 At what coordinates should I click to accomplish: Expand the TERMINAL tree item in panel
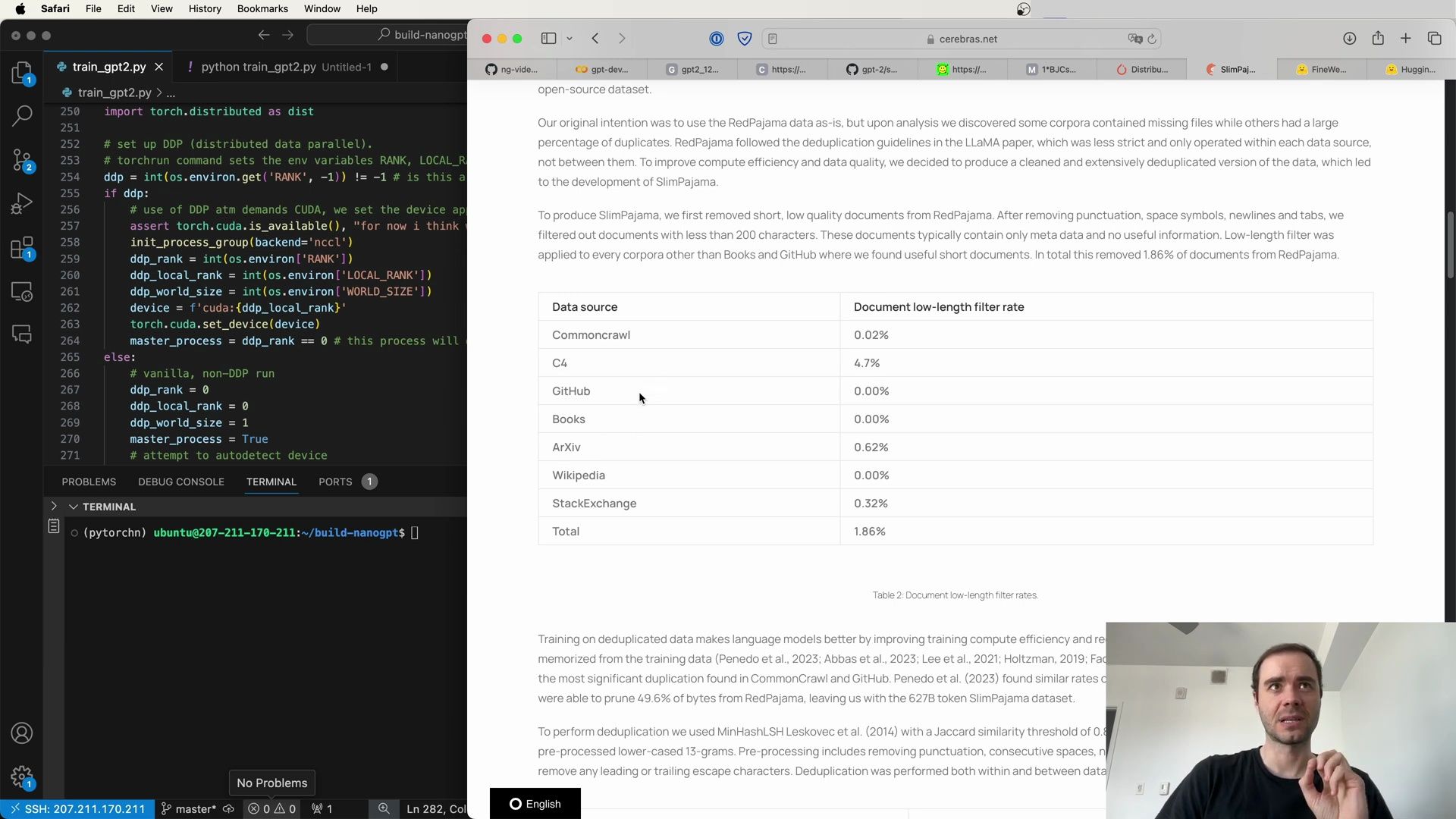click(74, 505)
